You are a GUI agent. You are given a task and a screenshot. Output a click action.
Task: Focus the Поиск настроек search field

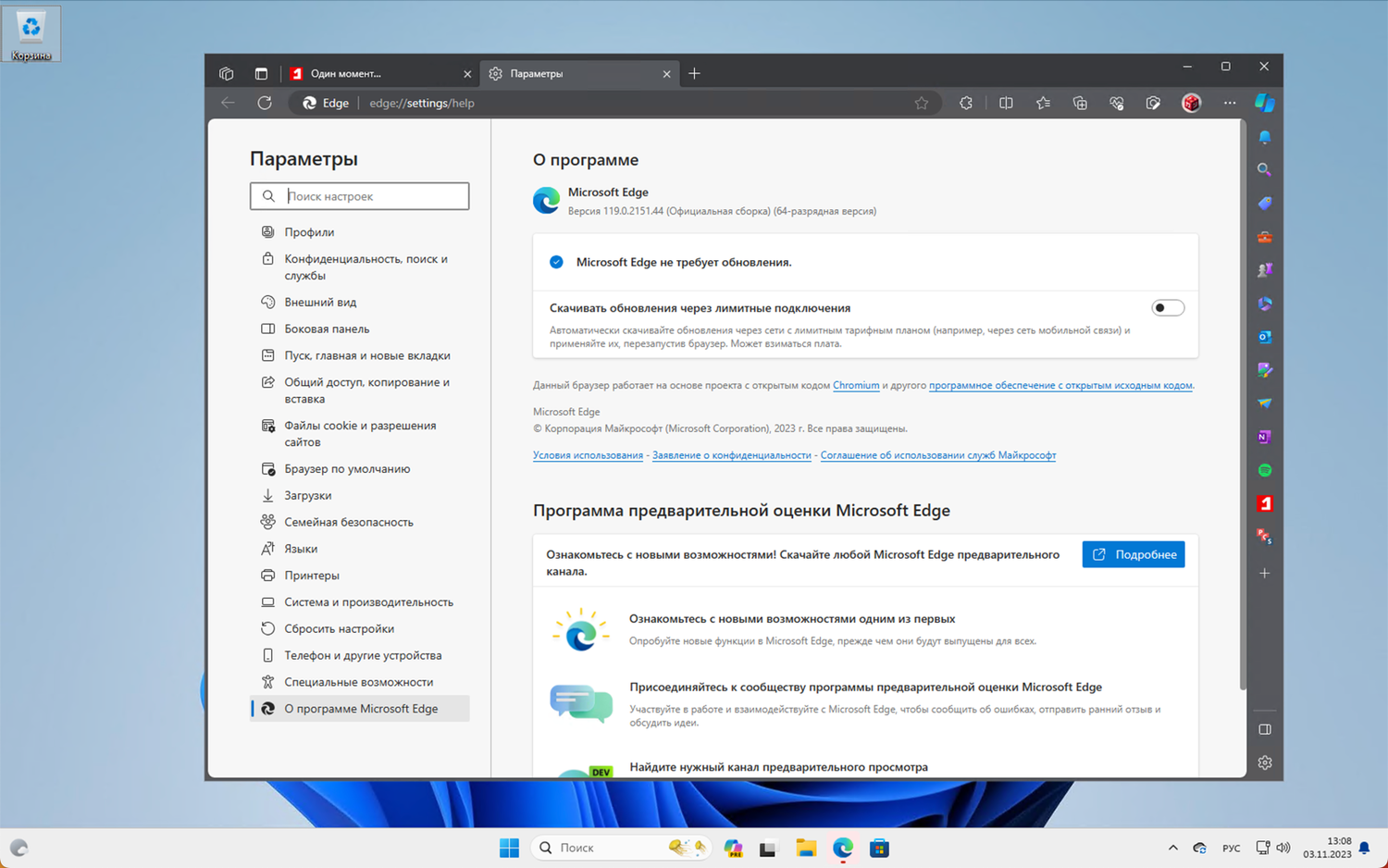click(x=359, y=196)
